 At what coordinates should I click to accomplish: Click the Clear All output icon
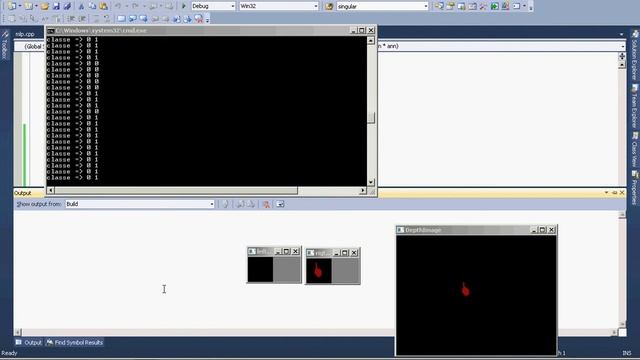(266, 204)
